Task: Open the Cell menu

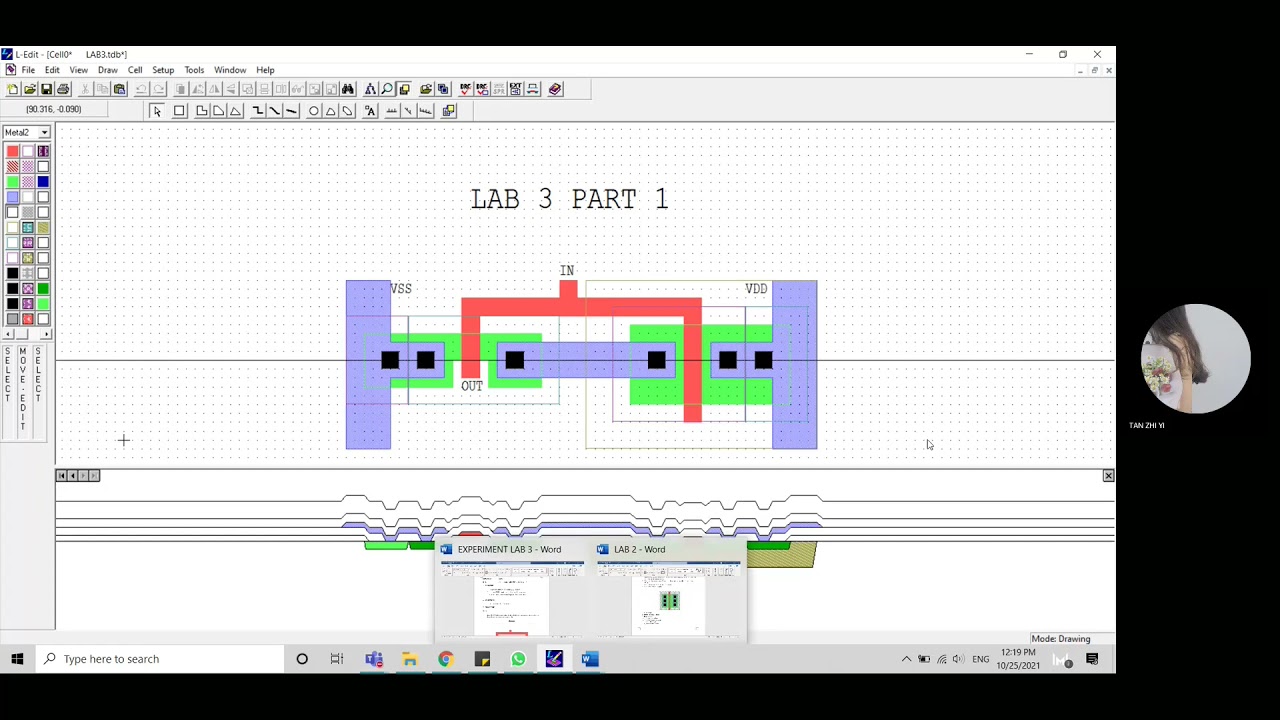Action: point(135,70)
